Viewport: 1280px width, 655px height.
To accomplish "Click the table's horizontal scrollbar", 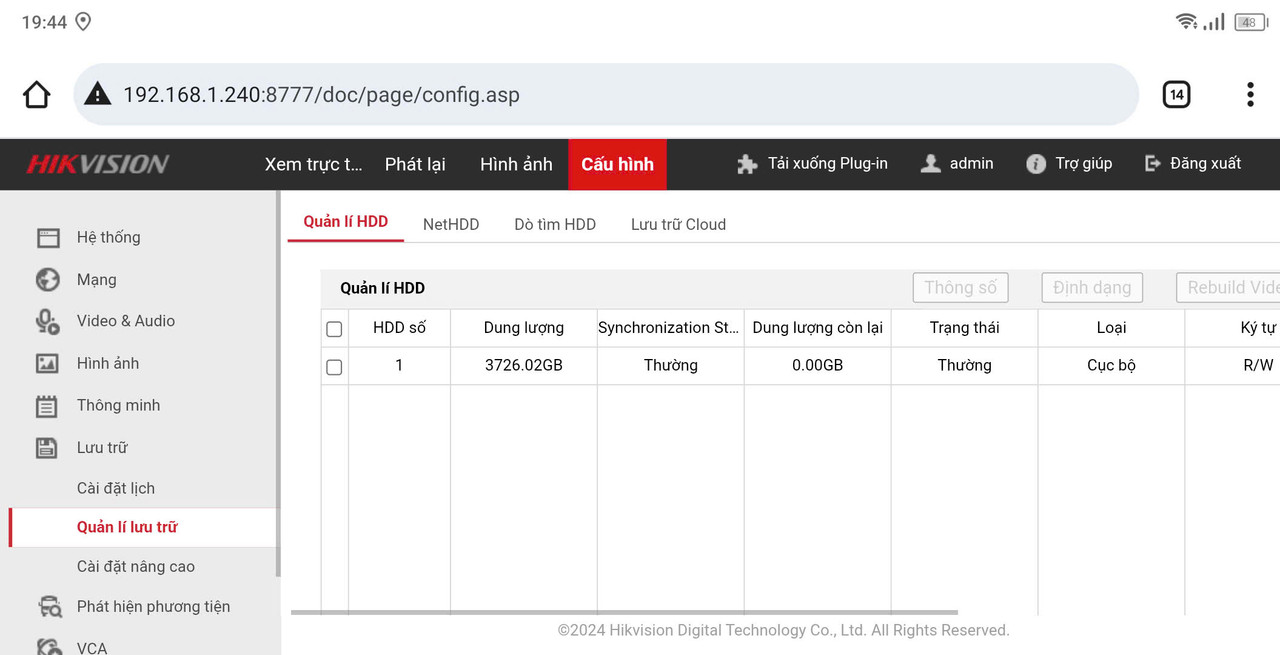I will point(624,612).
